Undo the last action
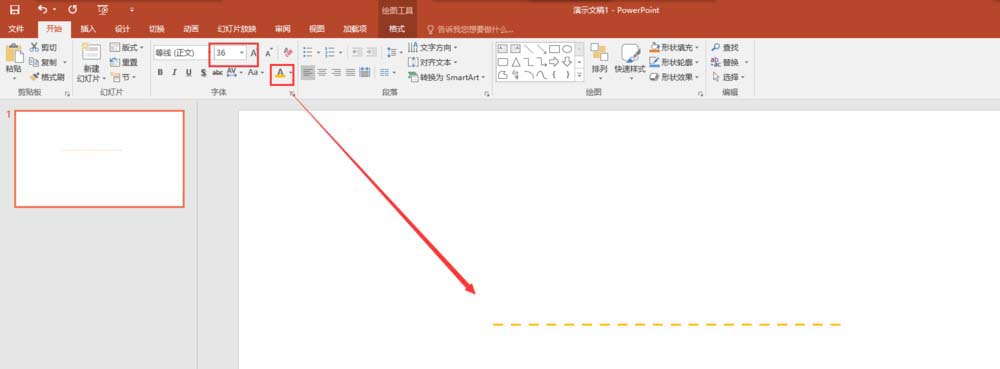 (x=43, y=10)
